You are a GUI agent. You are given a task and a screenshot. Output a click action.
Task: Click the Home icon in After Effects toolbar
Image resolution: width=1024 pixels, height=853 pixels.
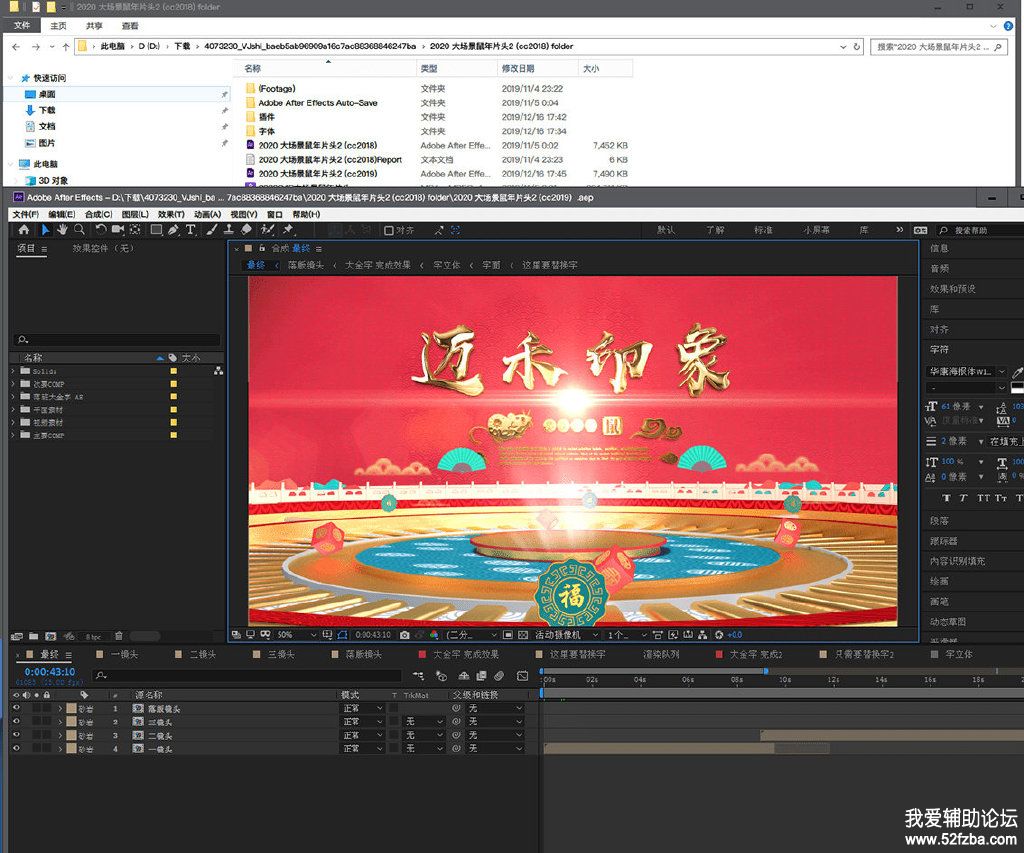(24, 229)
